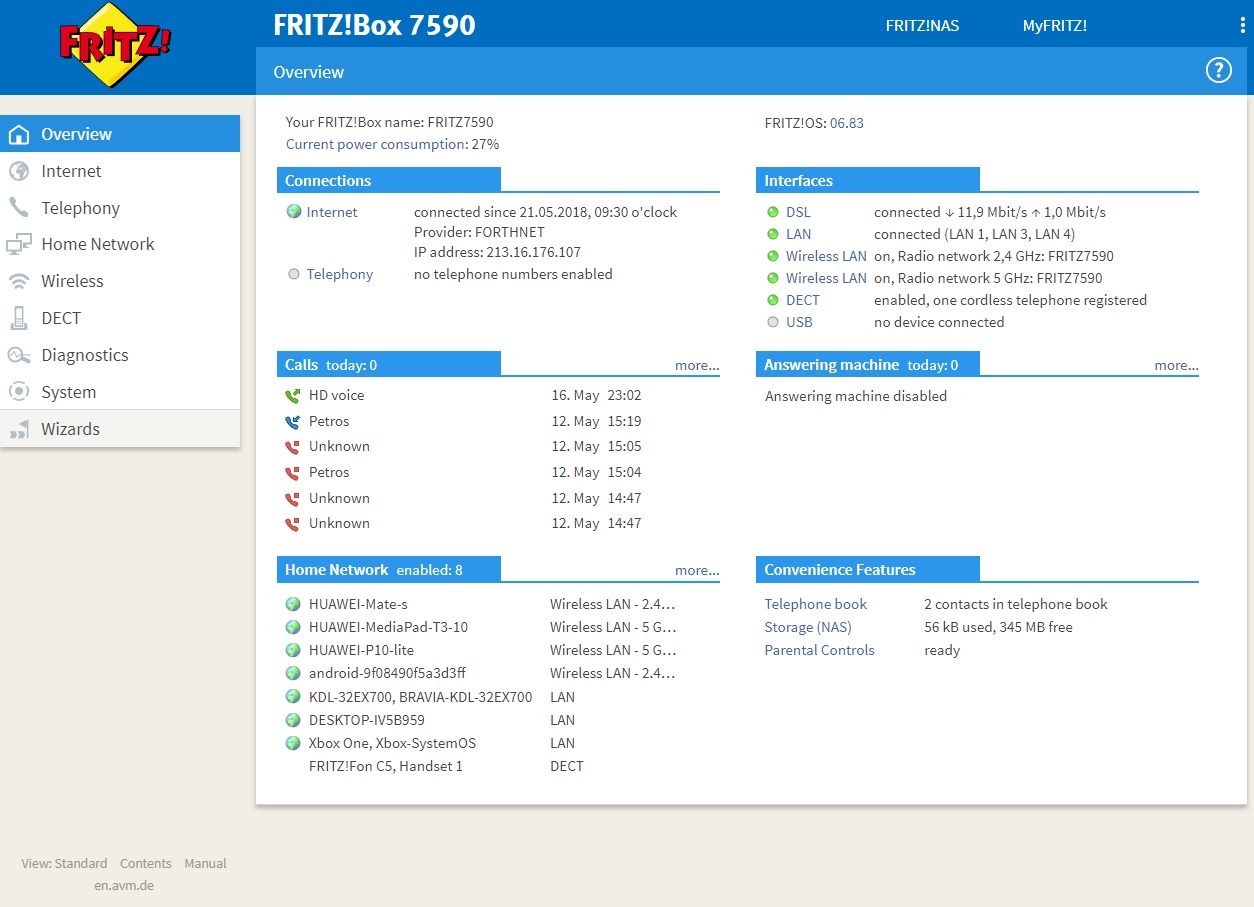Click View: Standard in the footer
Screen dimensions: 1254x907
point(64,863)
